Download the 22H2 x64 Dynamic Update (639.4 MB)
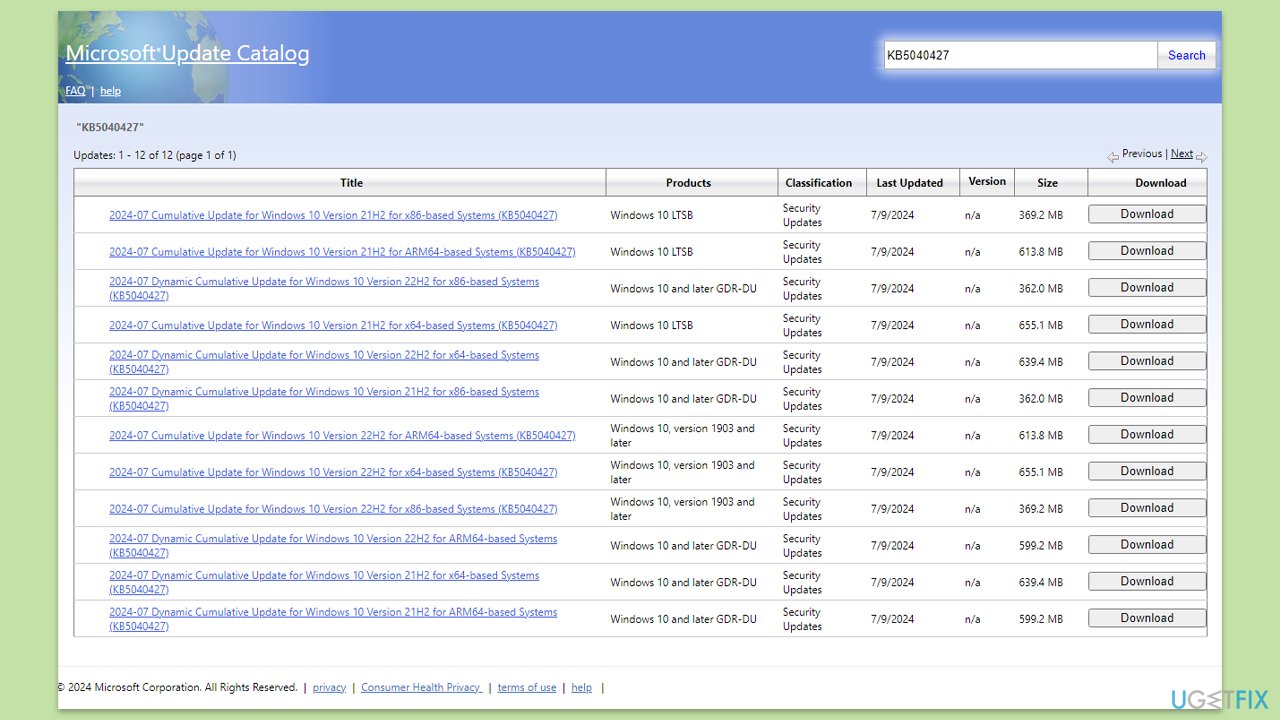Viewport: 1280px width, 720px height. pyautogui.click(x=1147, y=361)
